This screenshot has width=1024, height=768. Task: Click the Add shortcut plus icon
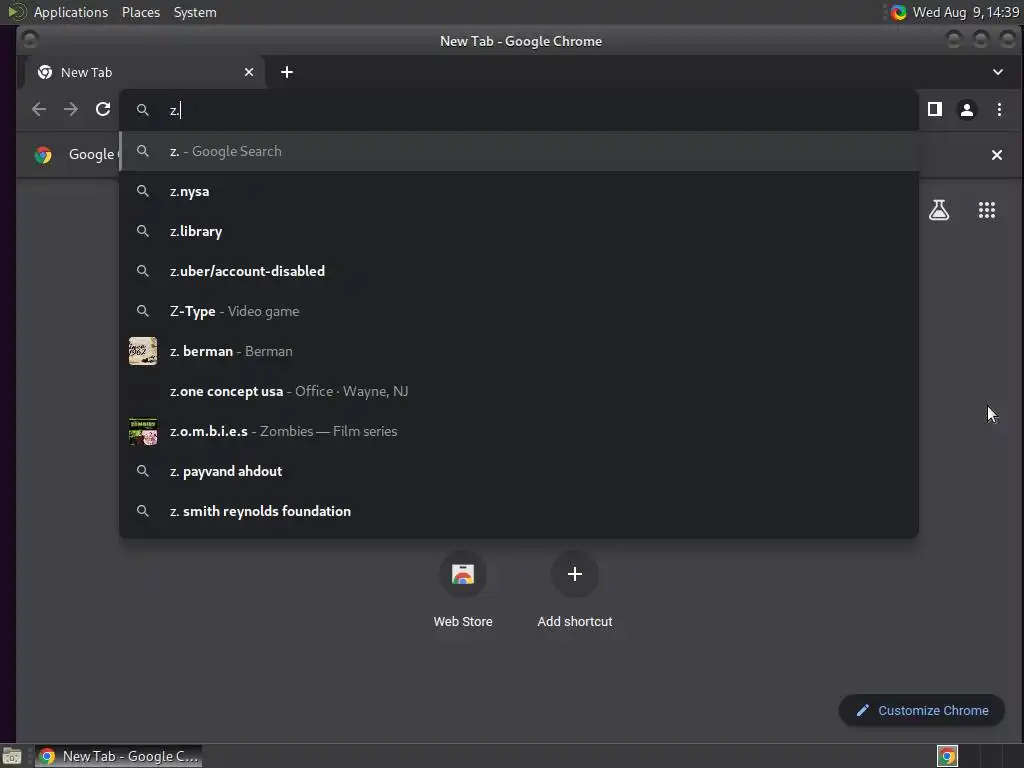tap(575, 574)
